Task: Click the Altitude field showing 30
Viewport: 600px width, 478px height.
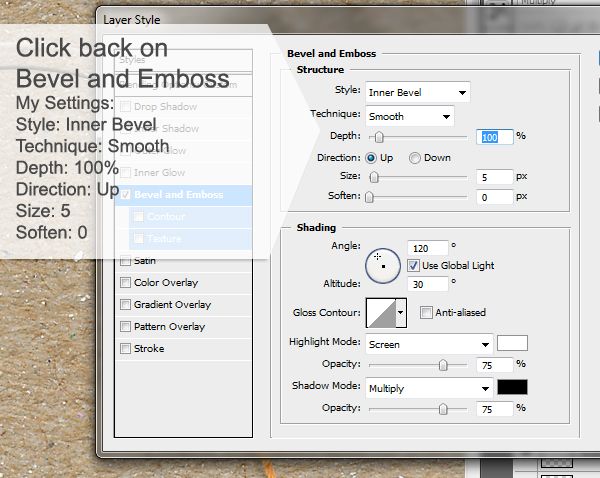Action: coord(427,284)
